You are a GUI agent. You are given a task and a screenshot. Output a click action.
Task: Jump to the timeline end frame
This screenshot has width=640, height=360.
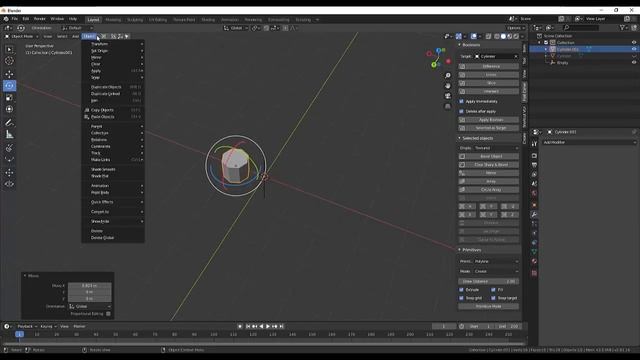[281, 326]
